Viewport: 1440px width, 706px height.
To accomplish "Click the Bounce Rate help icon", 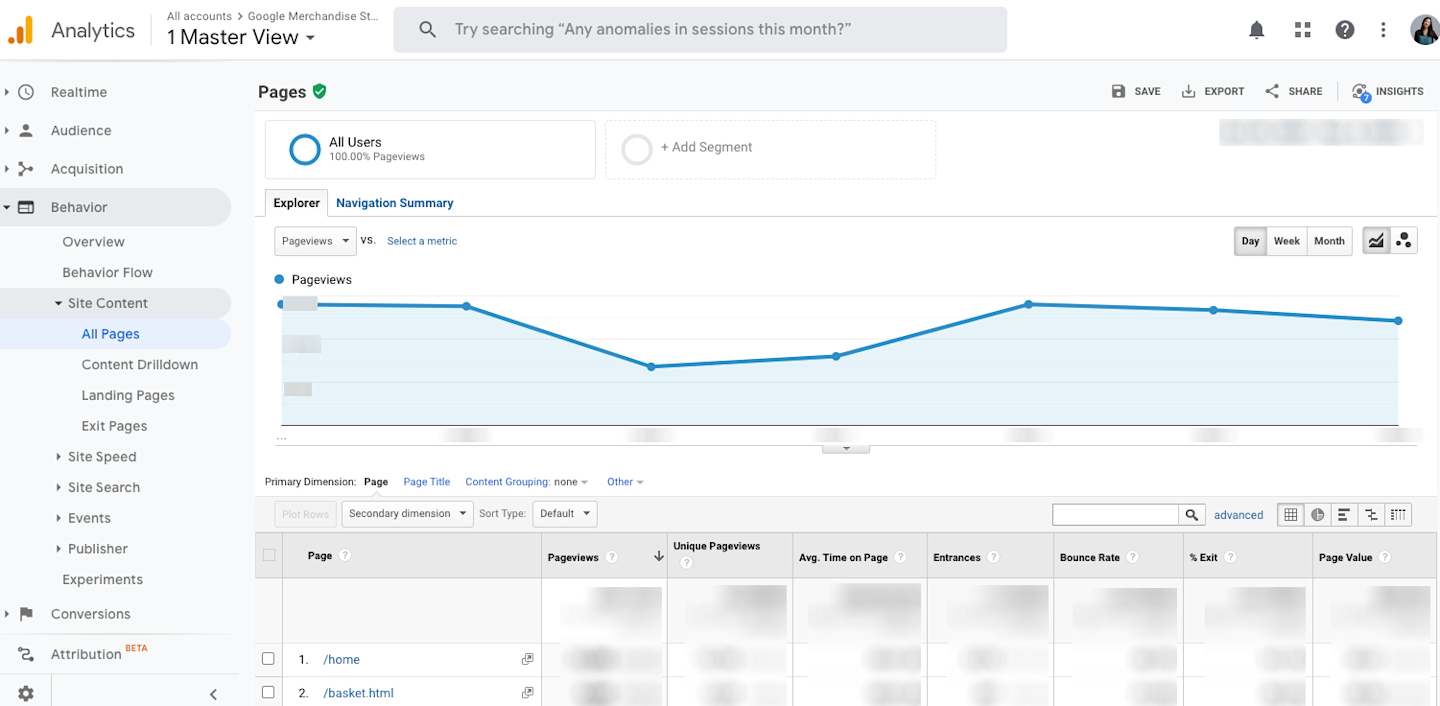I will [1132, 557].
